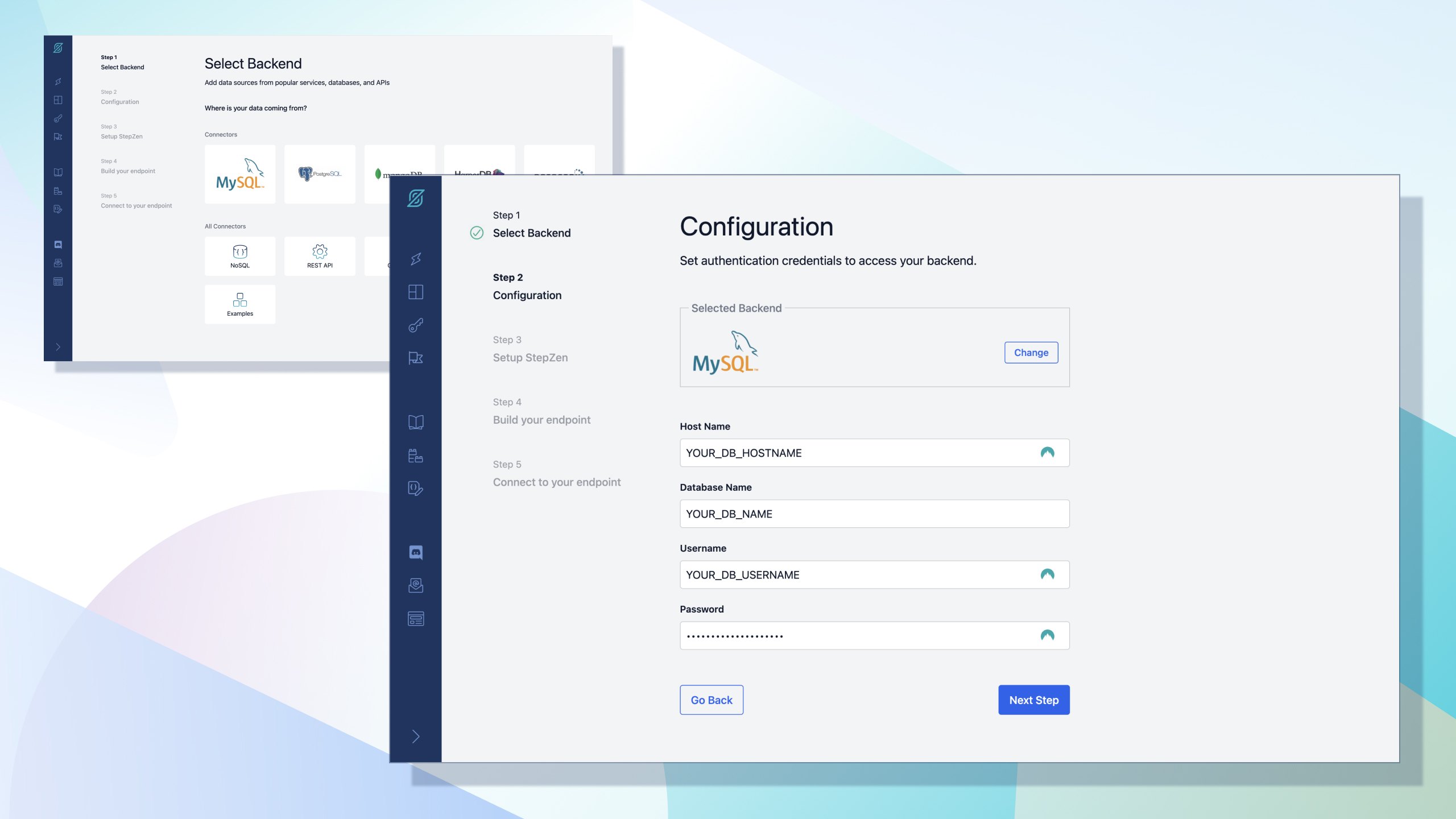The image size is (1456, 819).
Task: Toggle host name field visibility icon
Action: click(x=1048, y=452)
